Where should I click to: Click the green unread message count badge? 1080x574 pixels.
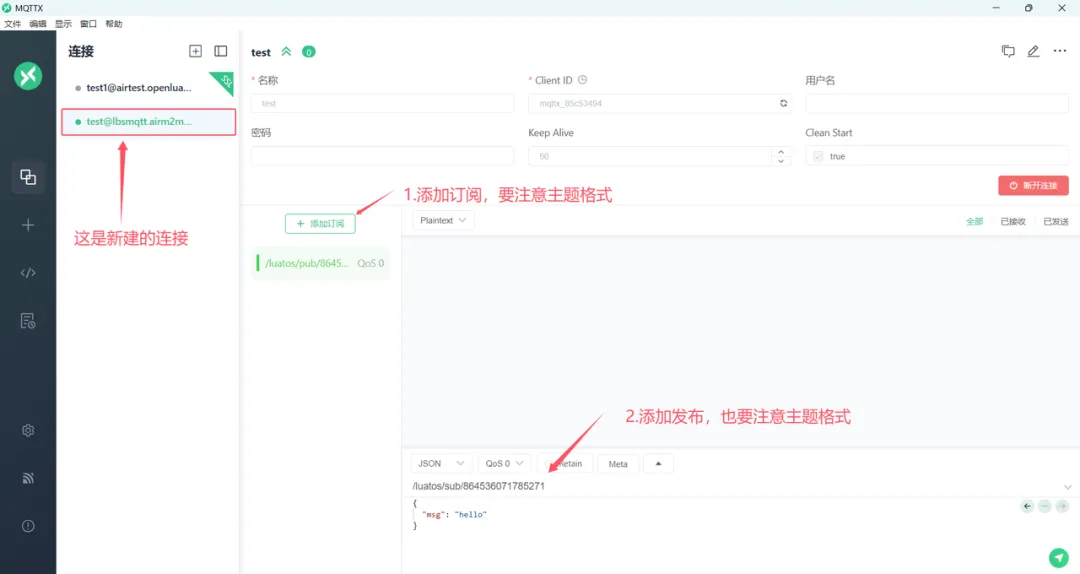pos(309,52)
